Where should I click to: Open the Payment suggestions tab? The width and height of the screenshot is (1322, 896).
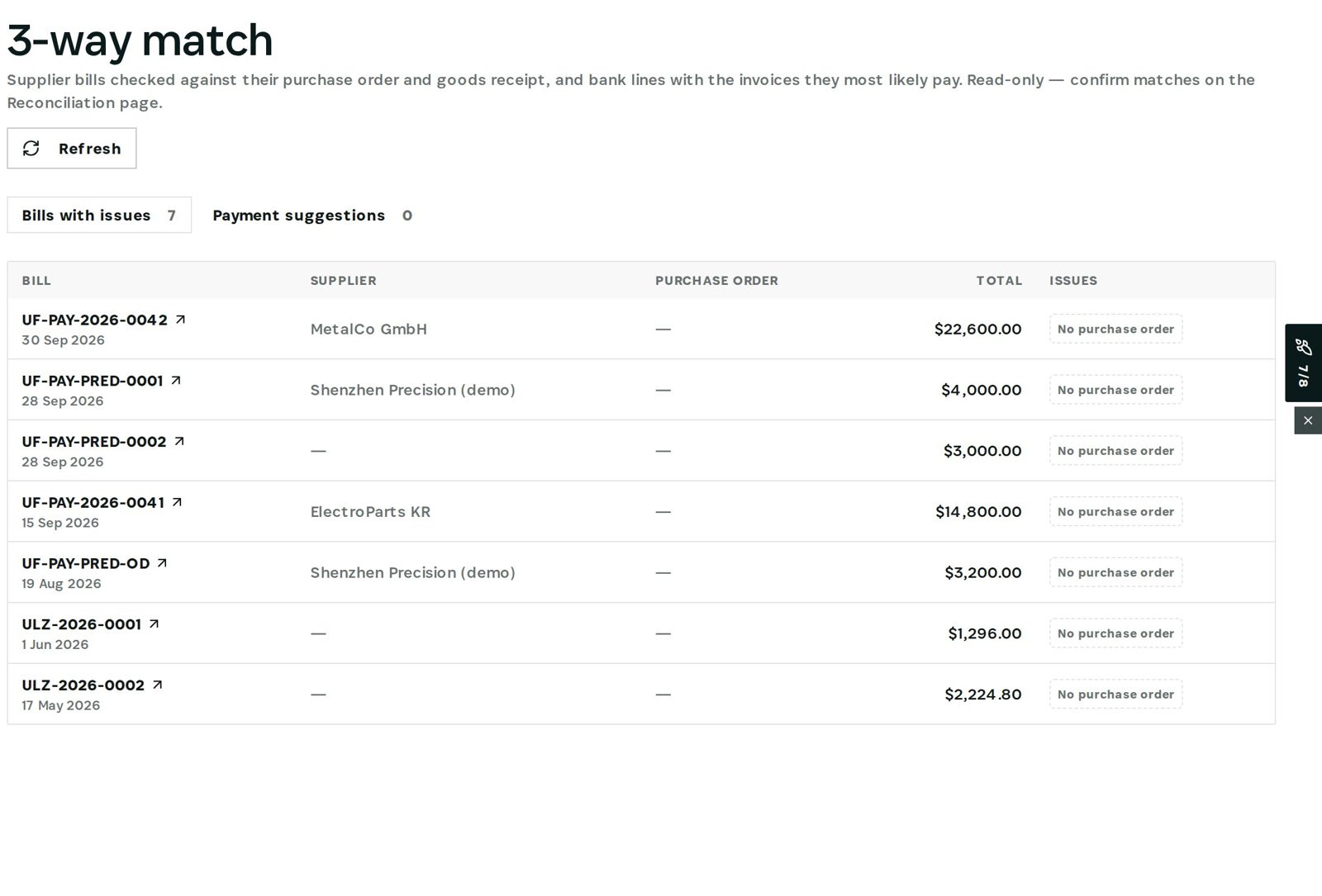(x=312, y=215)
